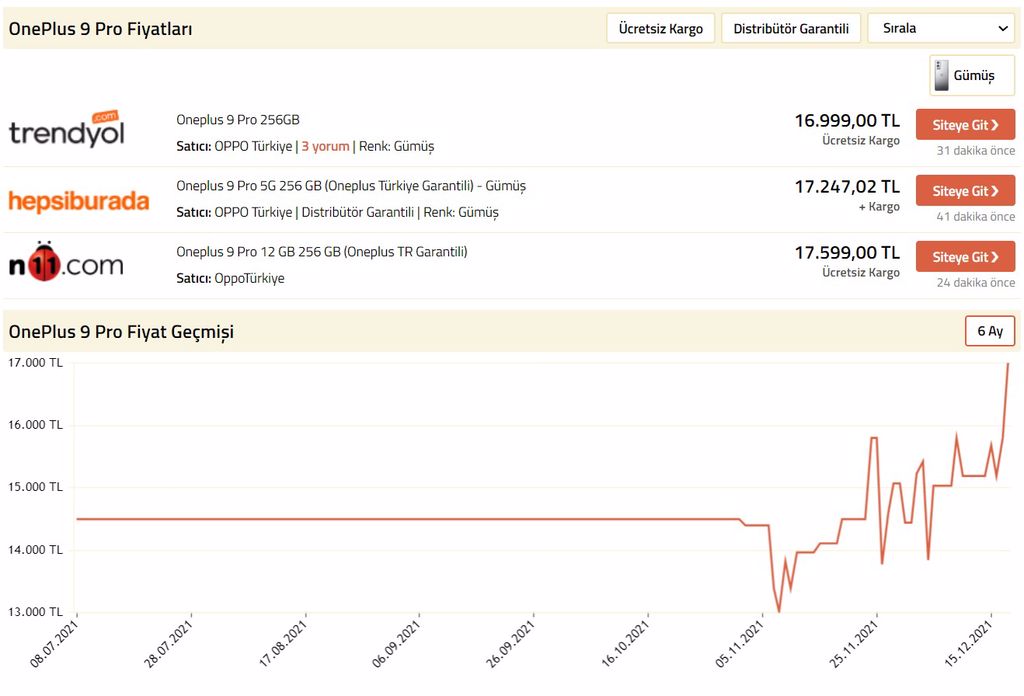Click the 28.07.2021 date label on chart
Screen dimensions: 1024x696
tap(167, 644)
